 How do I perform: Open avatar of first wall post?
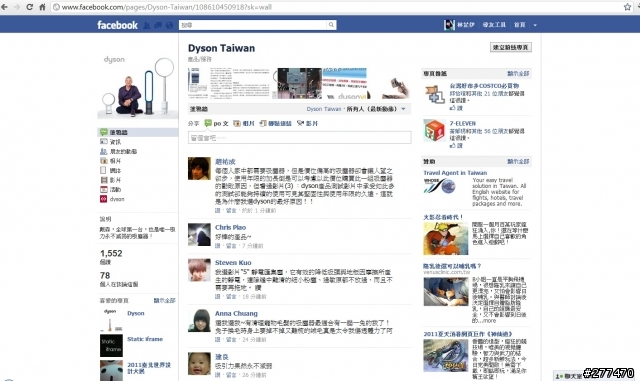click(199, 168)
